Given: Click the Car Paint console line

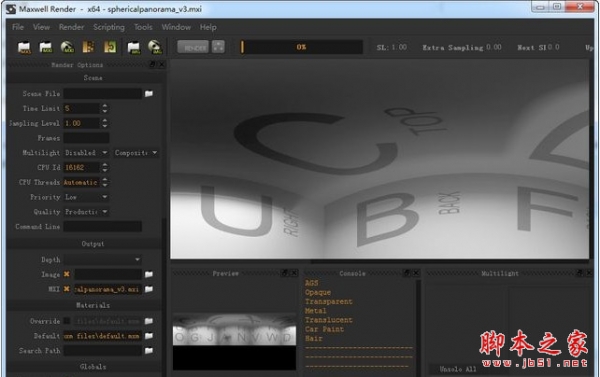Looking at the screenshot, I should [324, 329].
